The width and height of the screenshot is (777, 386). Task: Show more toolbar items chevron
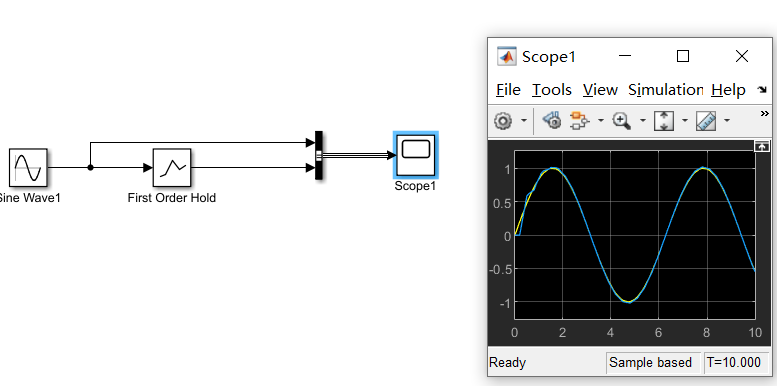(765, 113)
